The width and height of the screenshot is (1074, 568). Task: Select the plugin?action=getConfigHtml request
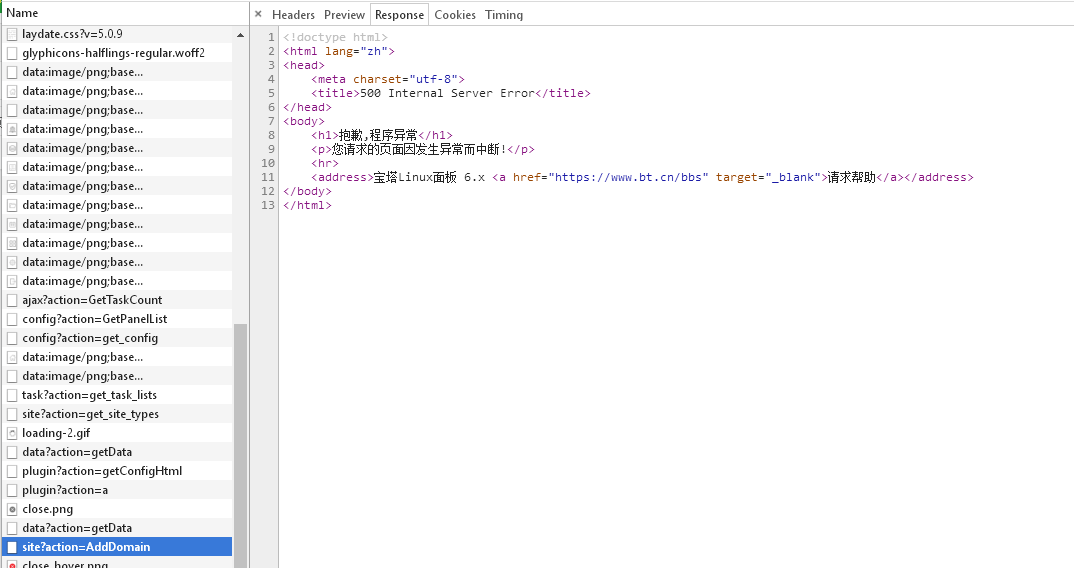click(x=117, y=471)
